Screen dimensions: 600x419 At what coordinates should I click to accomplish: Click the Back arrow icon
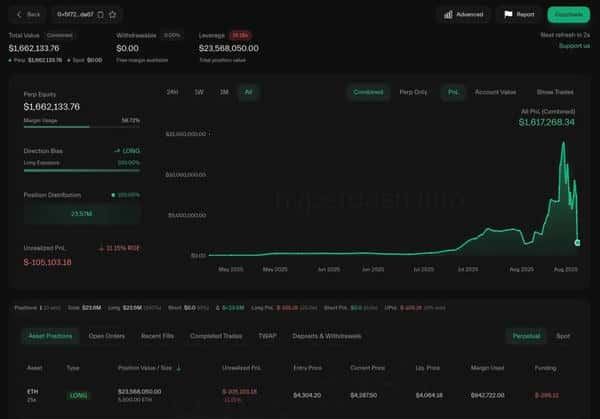pos(19,15)
